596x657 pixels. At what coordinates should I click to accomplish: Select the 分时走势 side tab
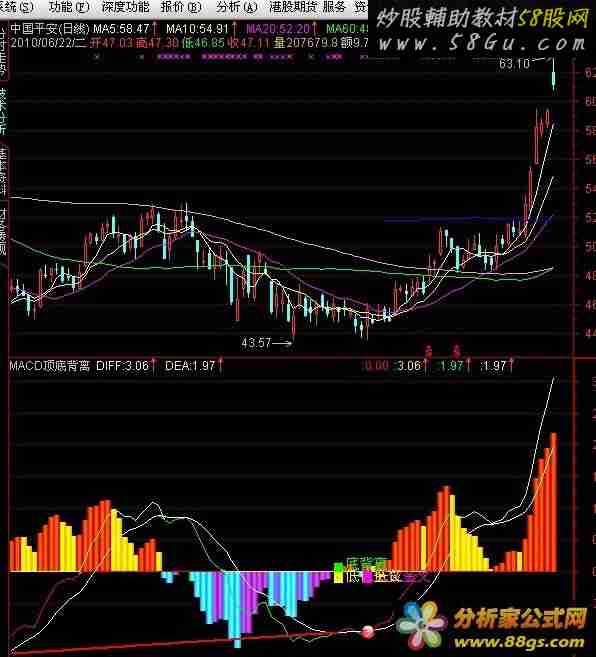tap(3, 52)
